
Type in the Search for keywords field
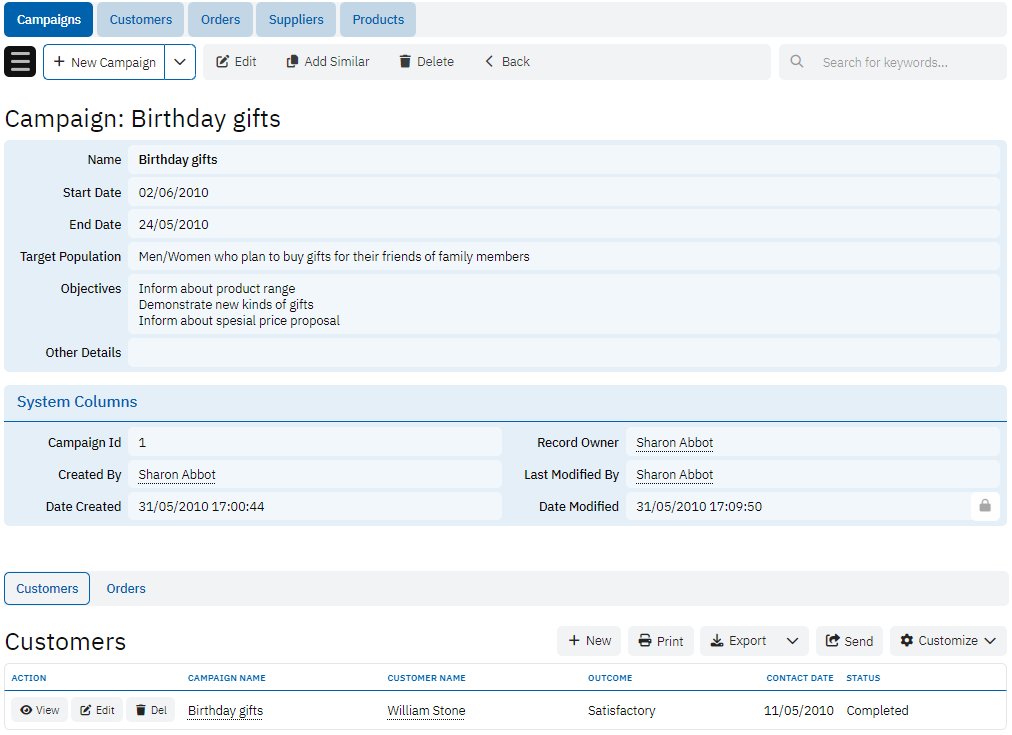coord(905,62)
